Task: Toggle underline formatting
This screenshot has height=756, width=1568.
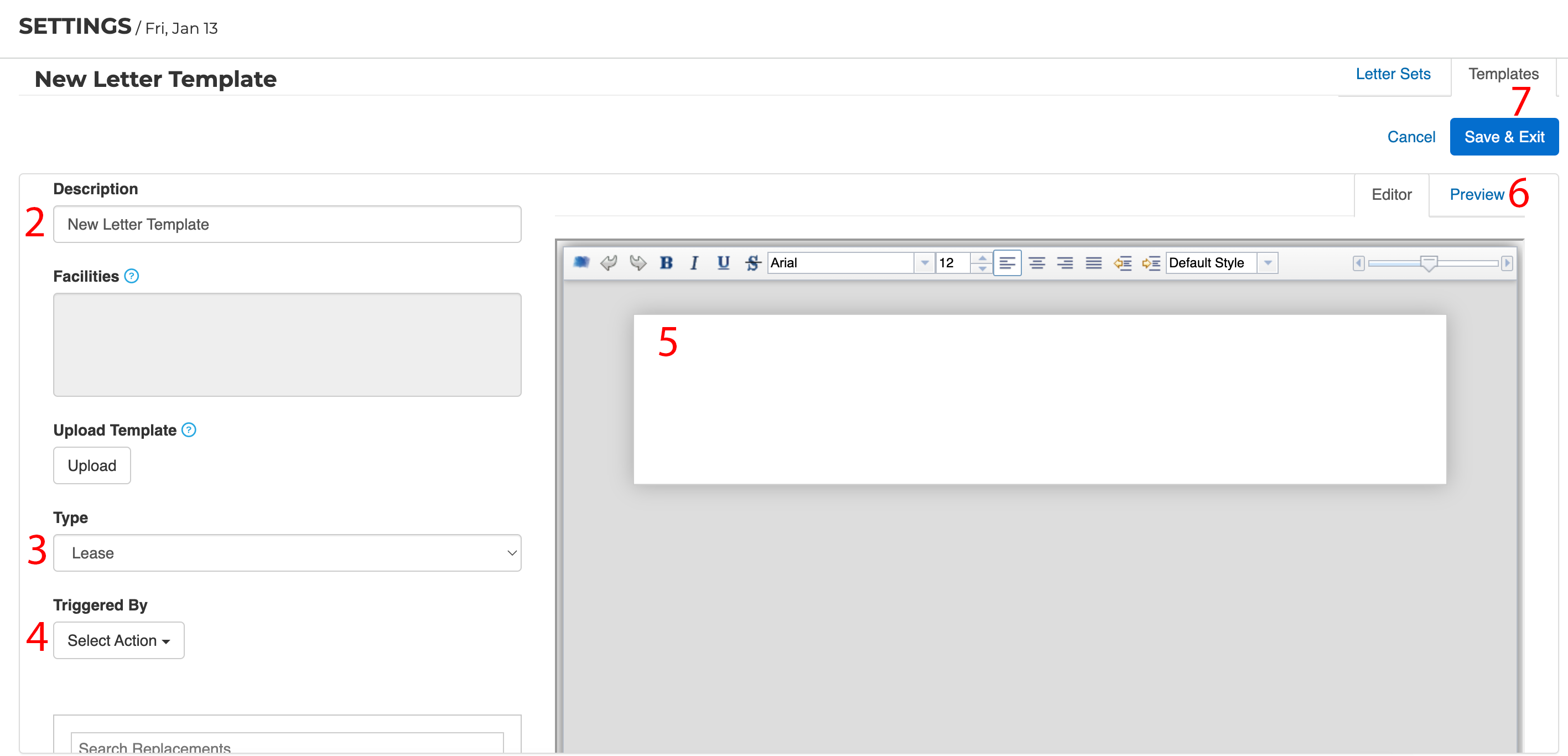Action: click(723, 263)
